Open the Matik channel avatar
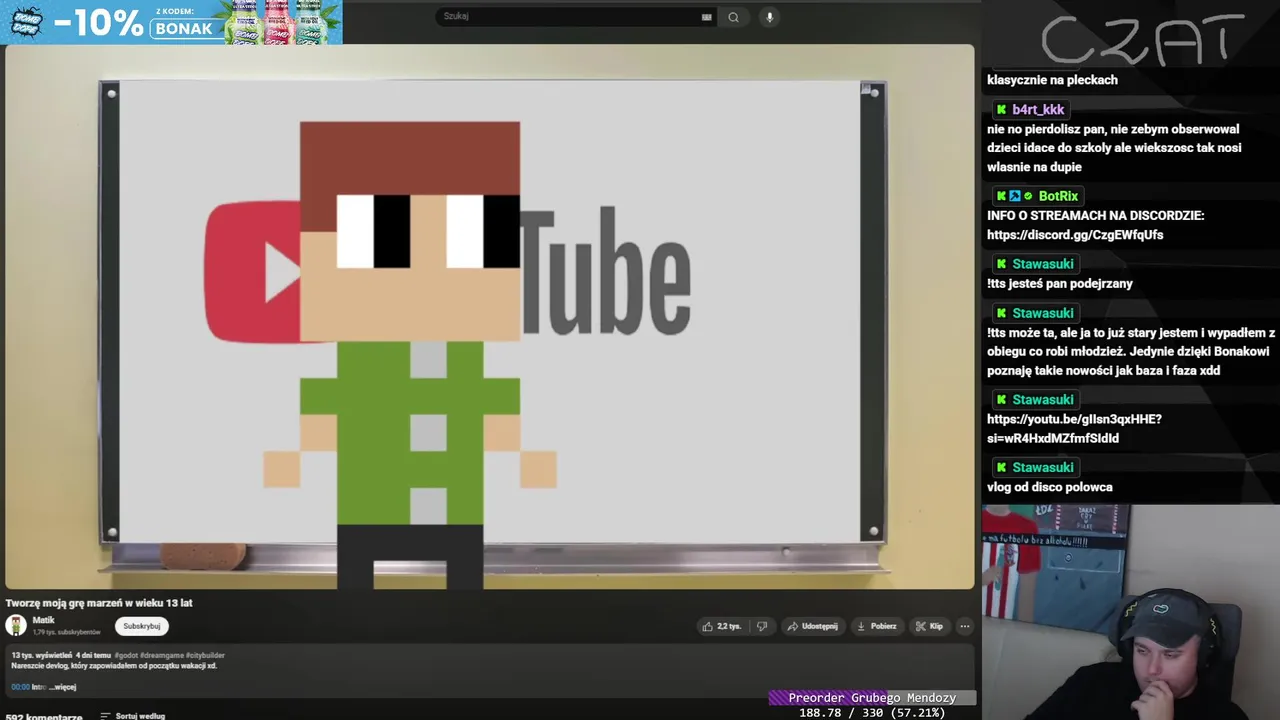 16,626
